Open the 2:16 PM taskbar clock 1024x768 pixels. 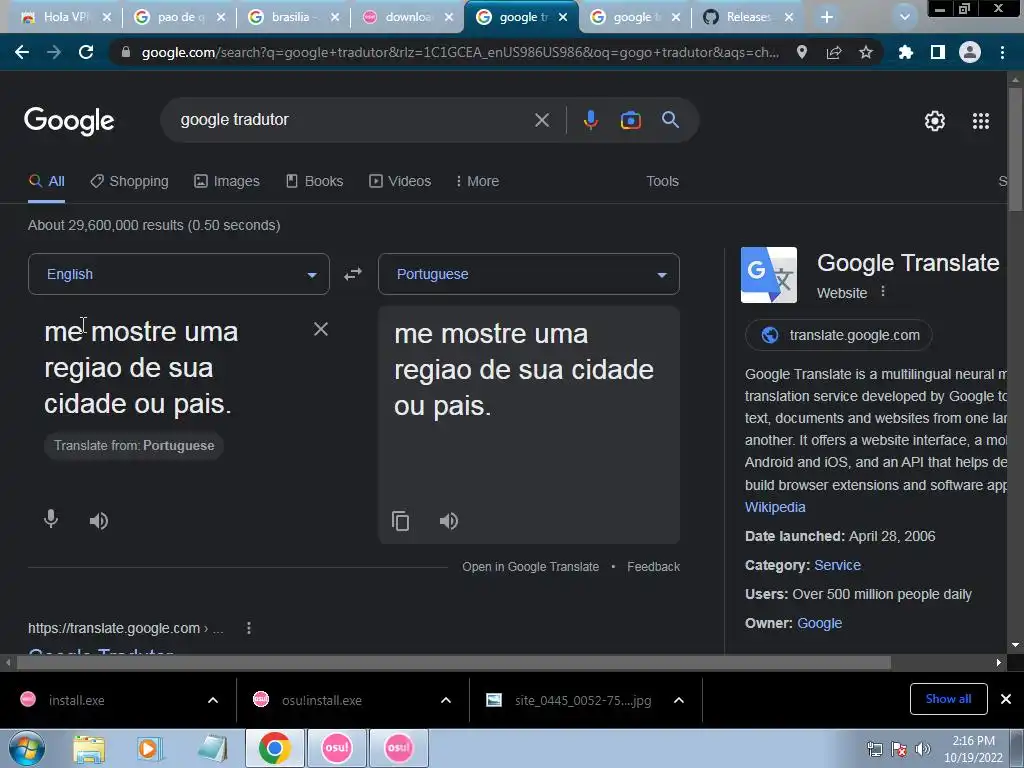973,749
